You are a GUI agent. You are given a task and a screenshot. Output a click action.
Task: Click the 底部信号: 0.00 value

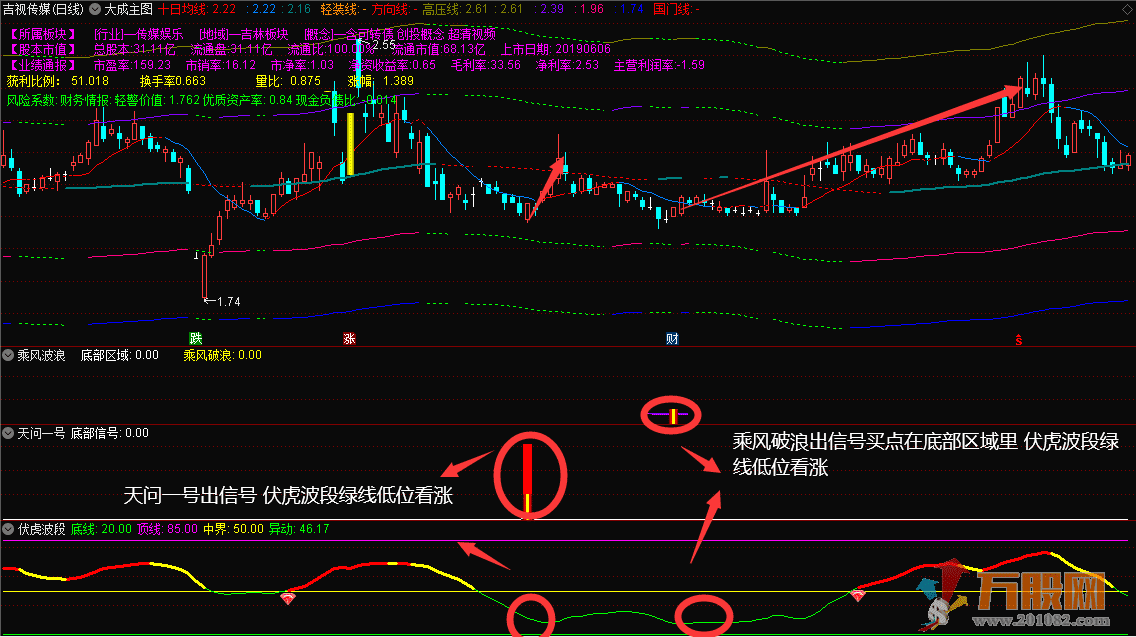tap(109, 433)
